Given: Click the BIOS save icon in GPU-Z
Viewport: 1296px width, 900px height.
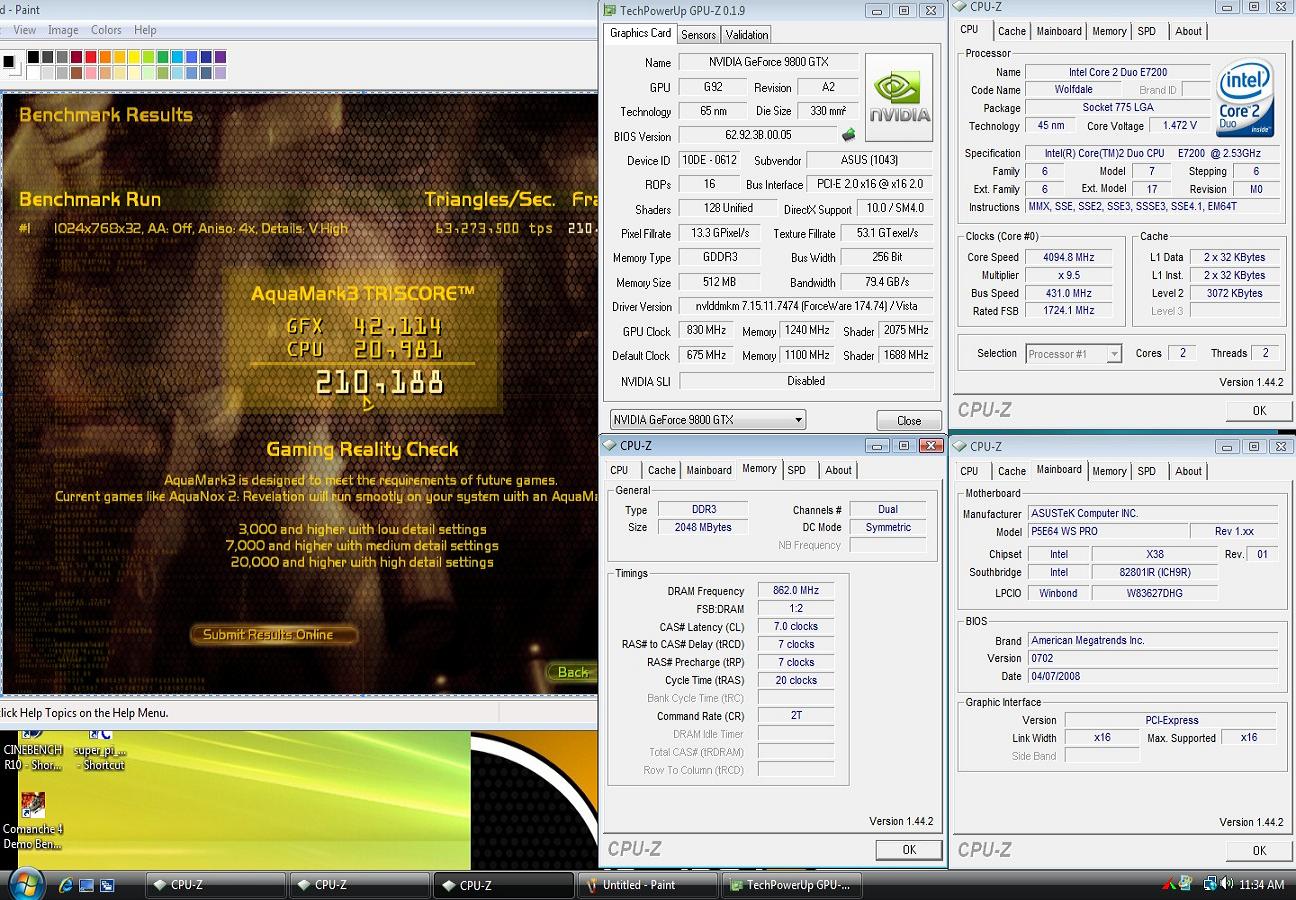Looking at the screenshot, I should [x=849, y=135].
